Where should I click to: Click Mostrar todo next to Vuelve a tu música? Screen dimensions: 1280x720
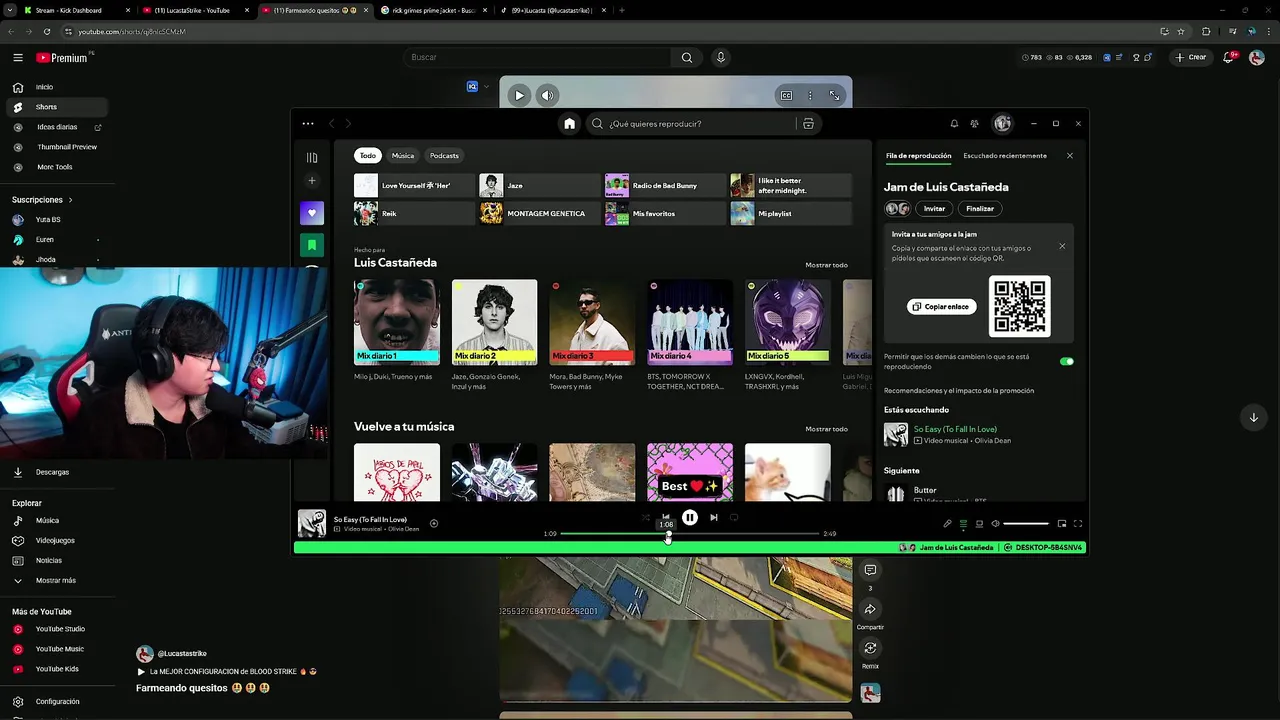tap(826, 429)
